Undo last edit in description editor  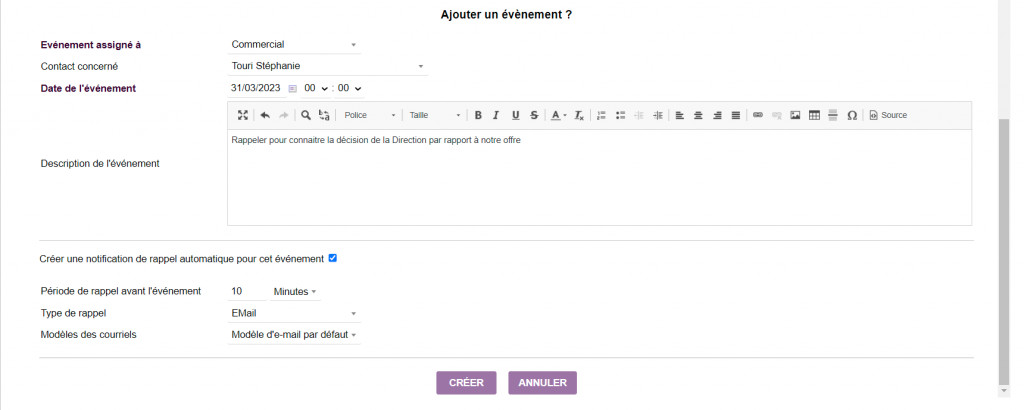pyautogui.click(x=264, y=115)
